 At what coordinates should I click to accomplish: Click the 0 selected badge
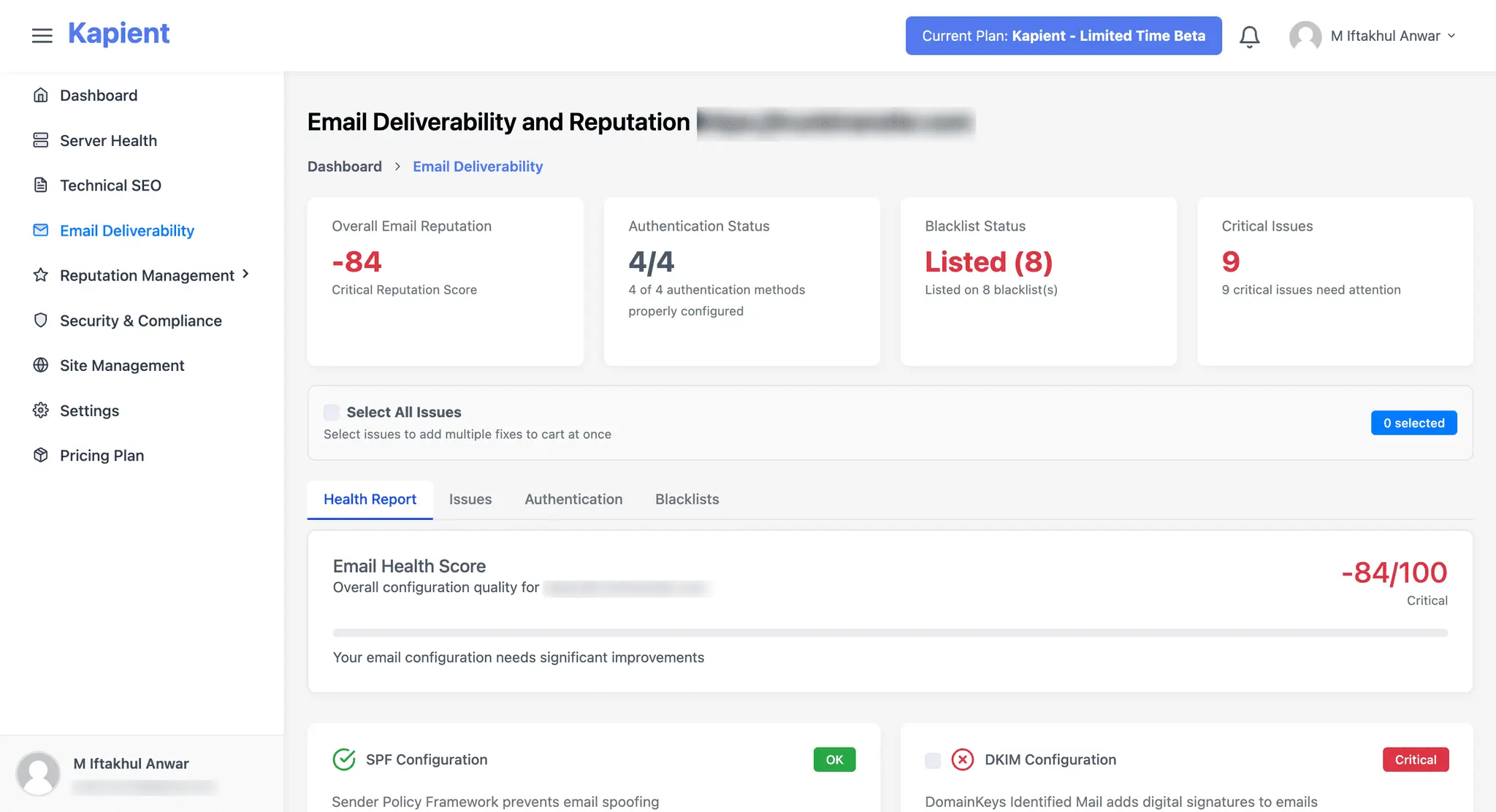tap(1413, 423)
